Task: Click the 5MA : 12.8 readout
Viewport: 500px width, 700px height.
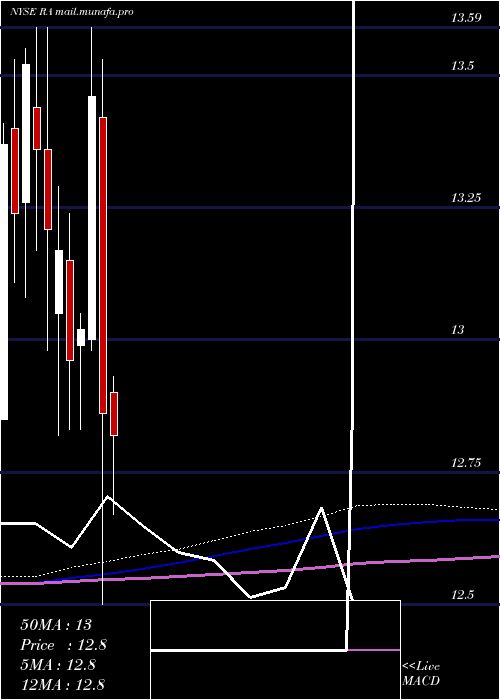Action: [58, 665]
